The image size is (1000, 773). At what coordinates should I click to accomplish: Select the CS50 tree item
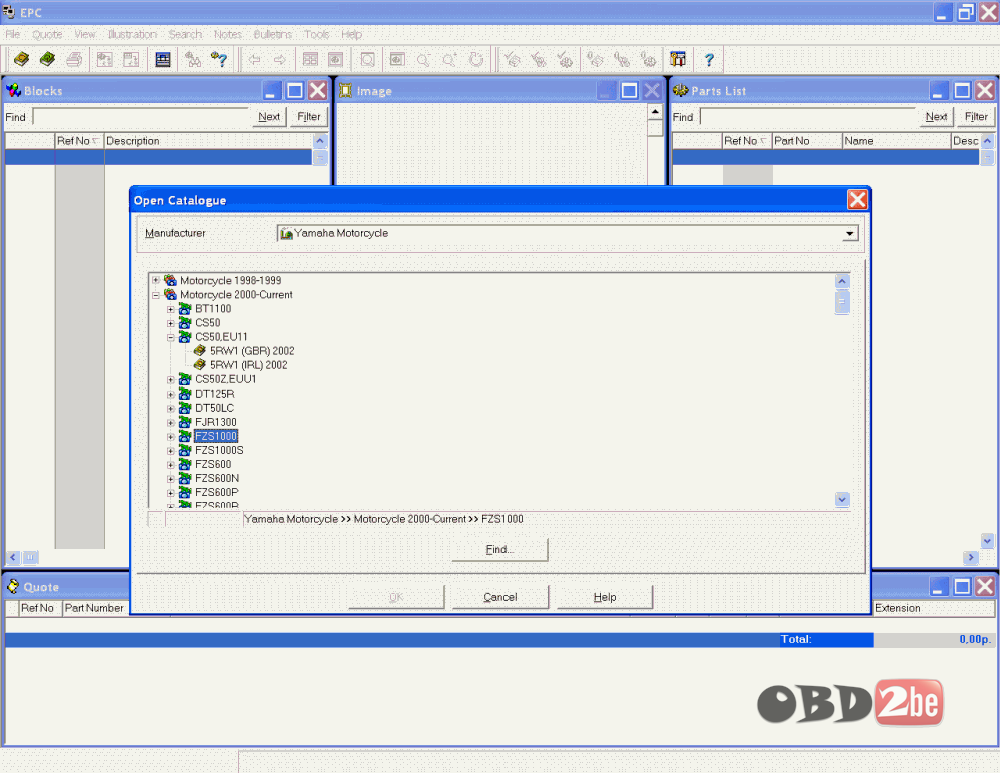coord(207,323)
